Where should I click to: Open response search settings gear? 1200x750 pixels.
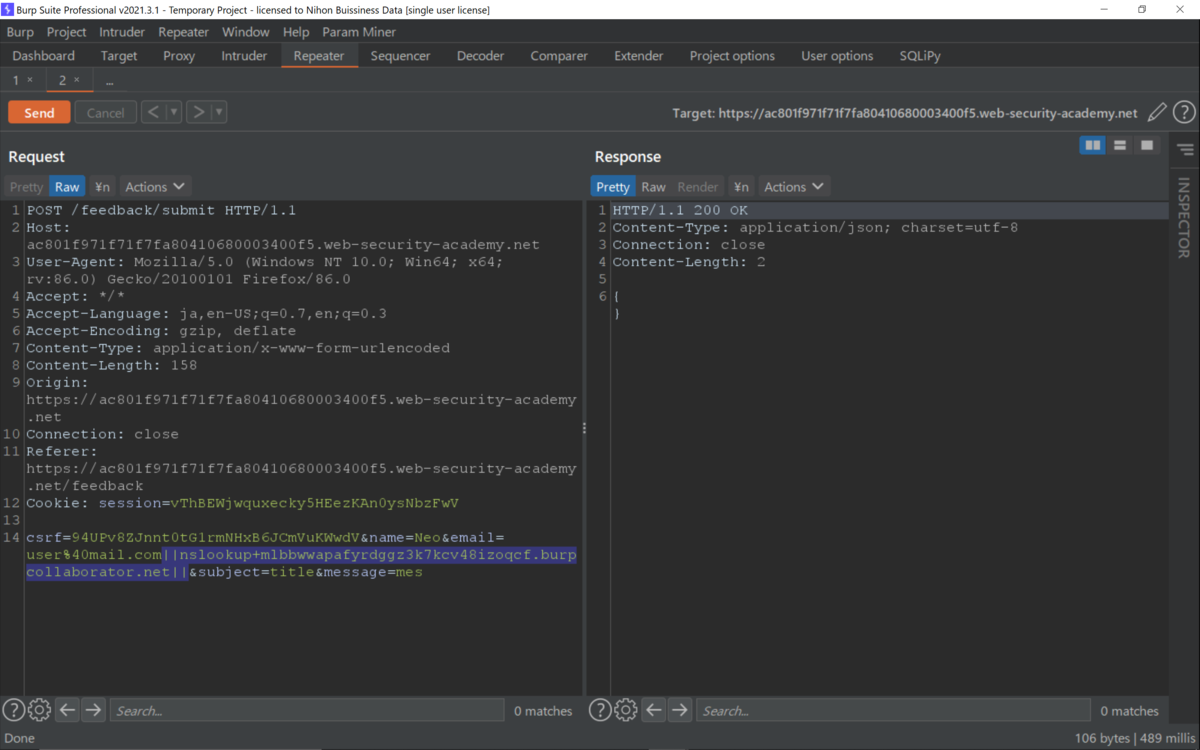tap(626, 710)
